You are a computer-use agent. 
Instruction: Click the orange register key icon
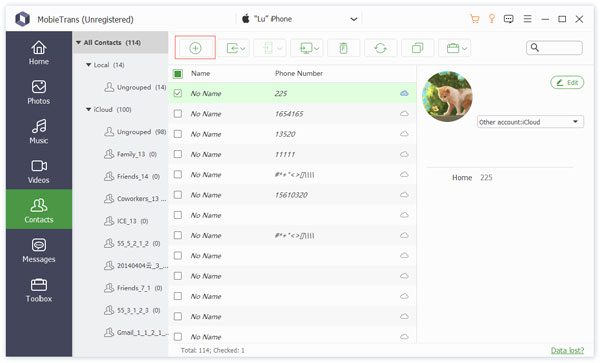[x=492, y=19]
